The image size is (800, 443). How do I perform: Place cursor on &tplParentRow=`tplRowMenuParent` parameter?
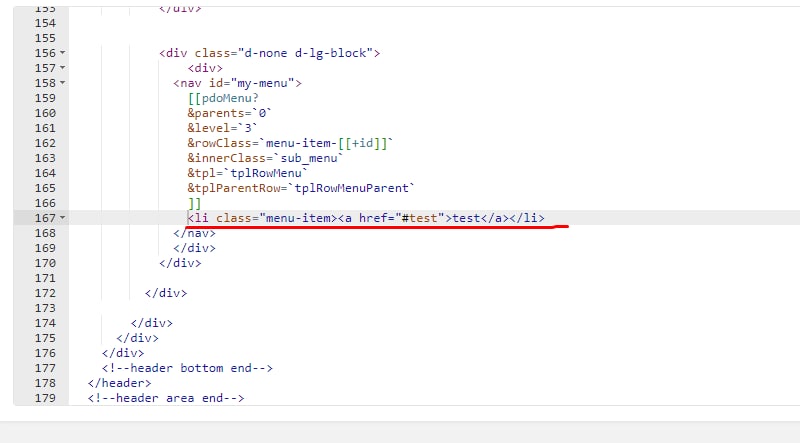click(x=301, y=188)
